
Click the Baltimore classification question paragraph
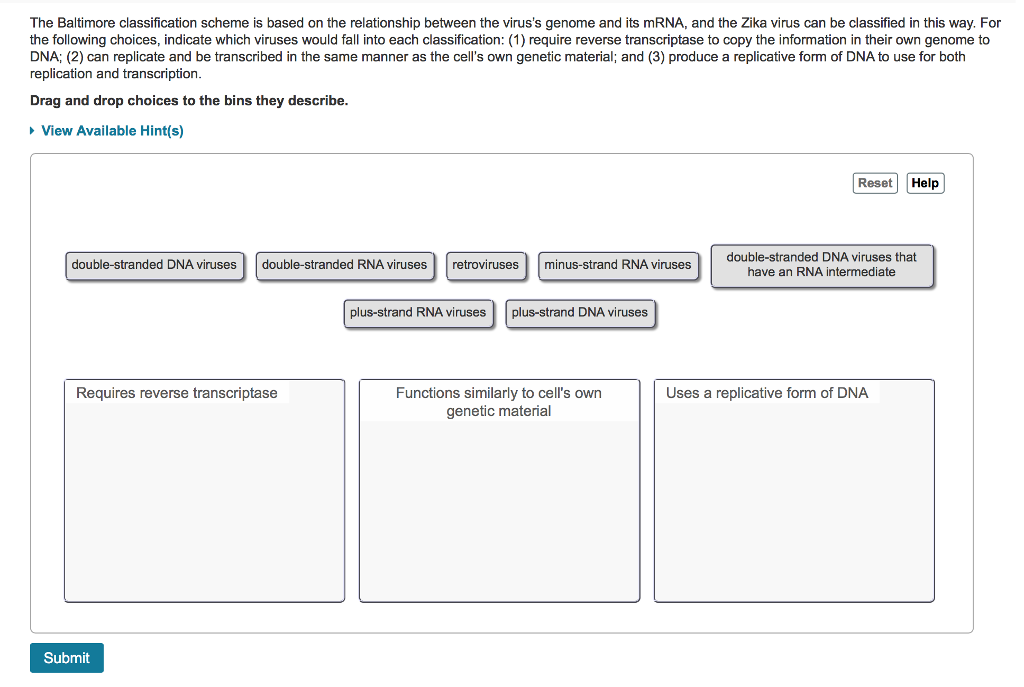click(x=500, y=47)
